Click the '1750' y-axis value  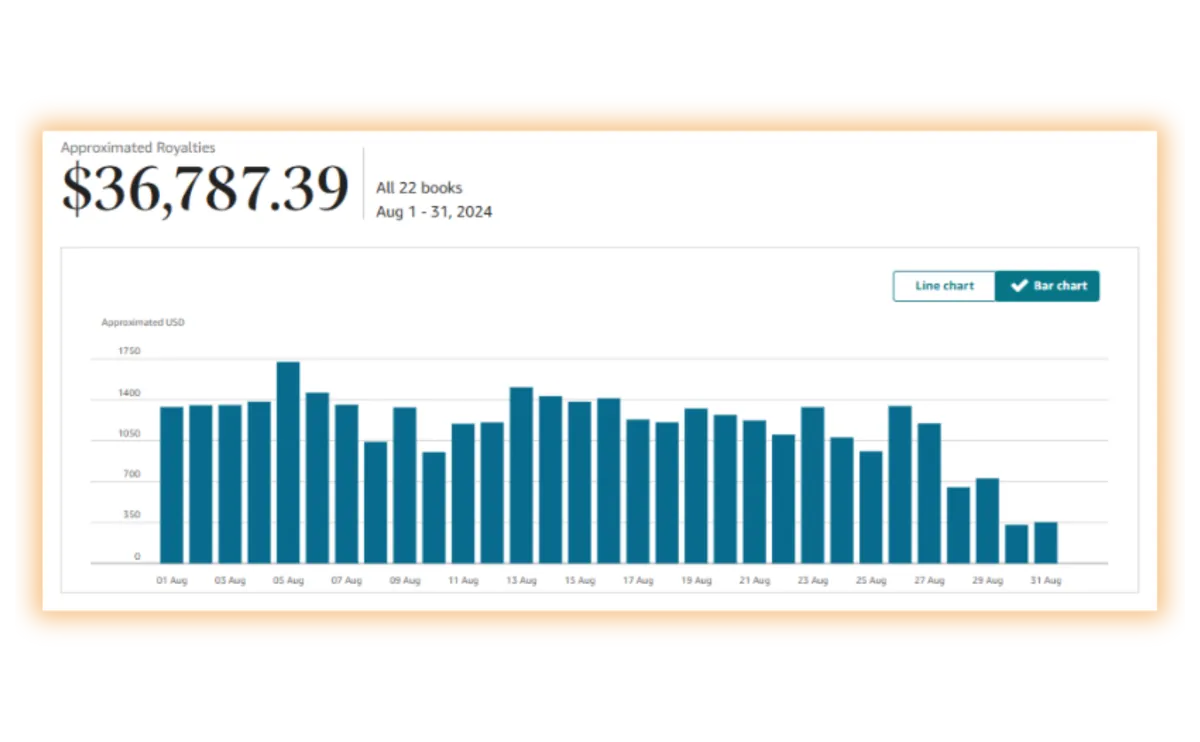tap(130, 351)
